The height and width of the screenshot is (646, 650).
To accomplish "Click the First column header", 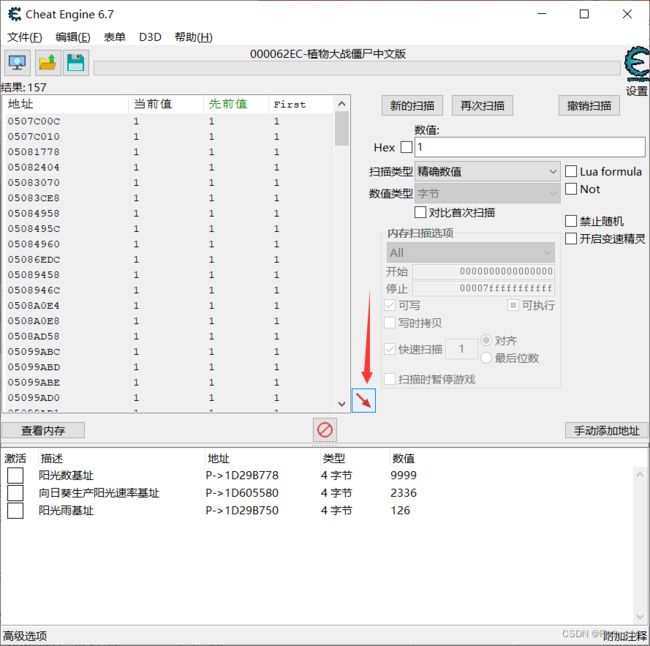I will [x=301, y=104].
